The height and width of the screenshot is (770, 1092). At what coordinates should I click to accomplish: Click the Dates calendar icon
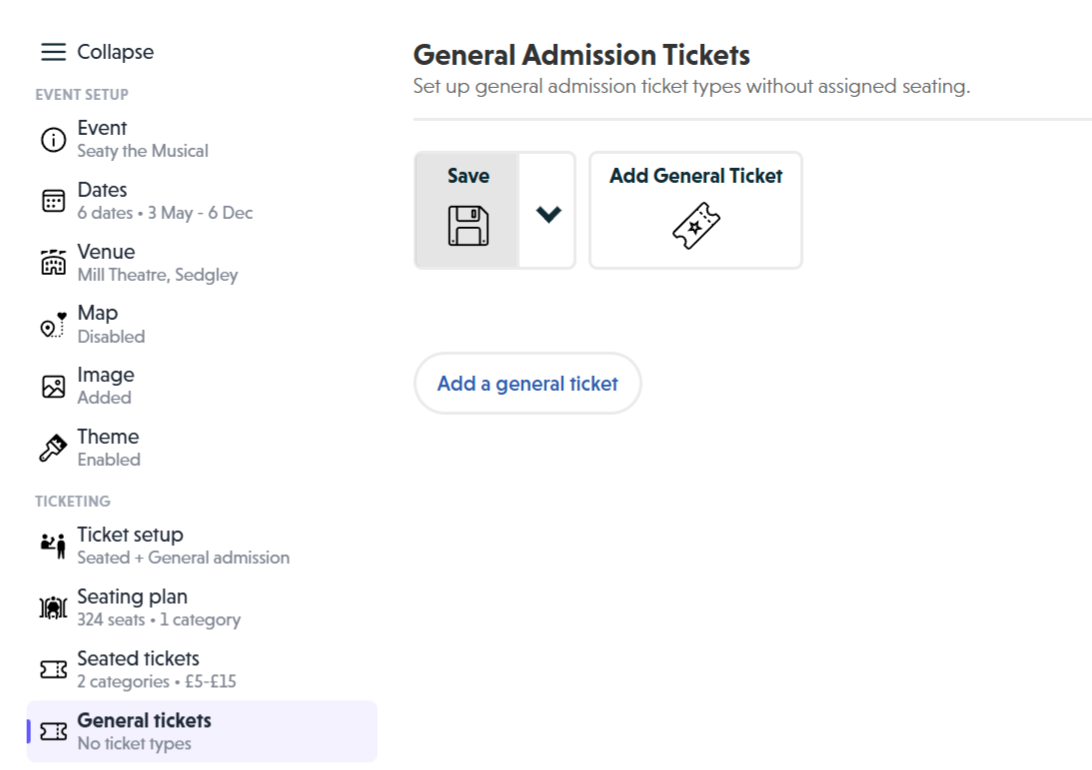[52, 200]
